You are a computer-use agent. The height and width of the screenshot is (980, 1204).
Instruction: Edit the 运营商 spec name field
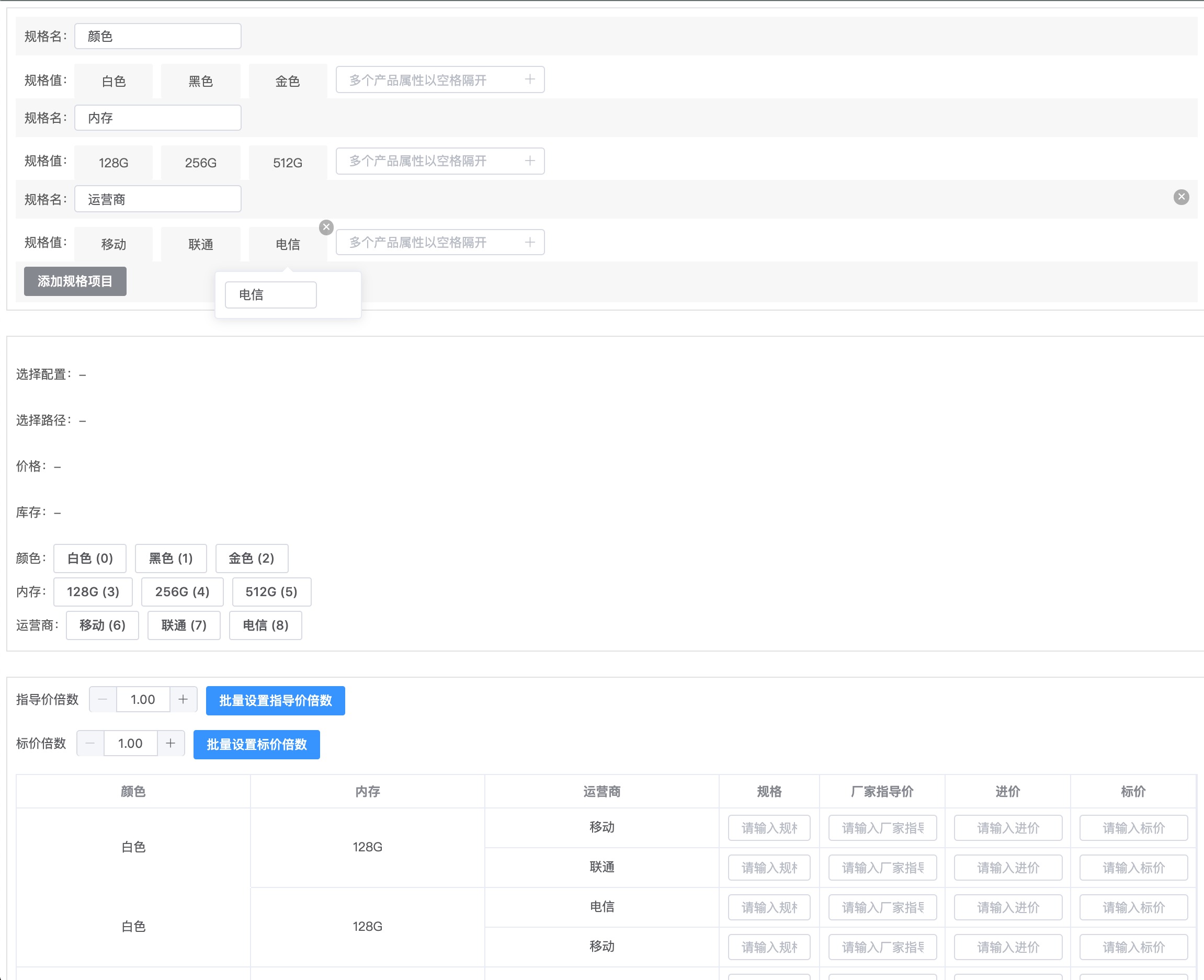coord(158,199)
